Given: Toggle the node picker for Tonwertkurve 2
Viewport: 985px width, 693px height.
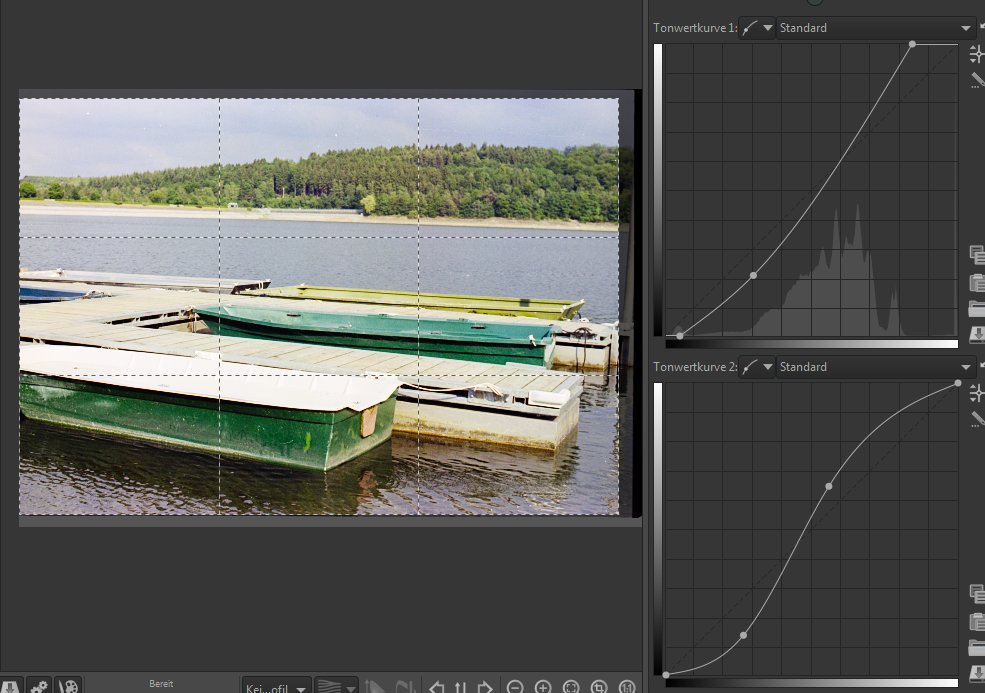Looking at the screenshot, I should click(977, 394).
